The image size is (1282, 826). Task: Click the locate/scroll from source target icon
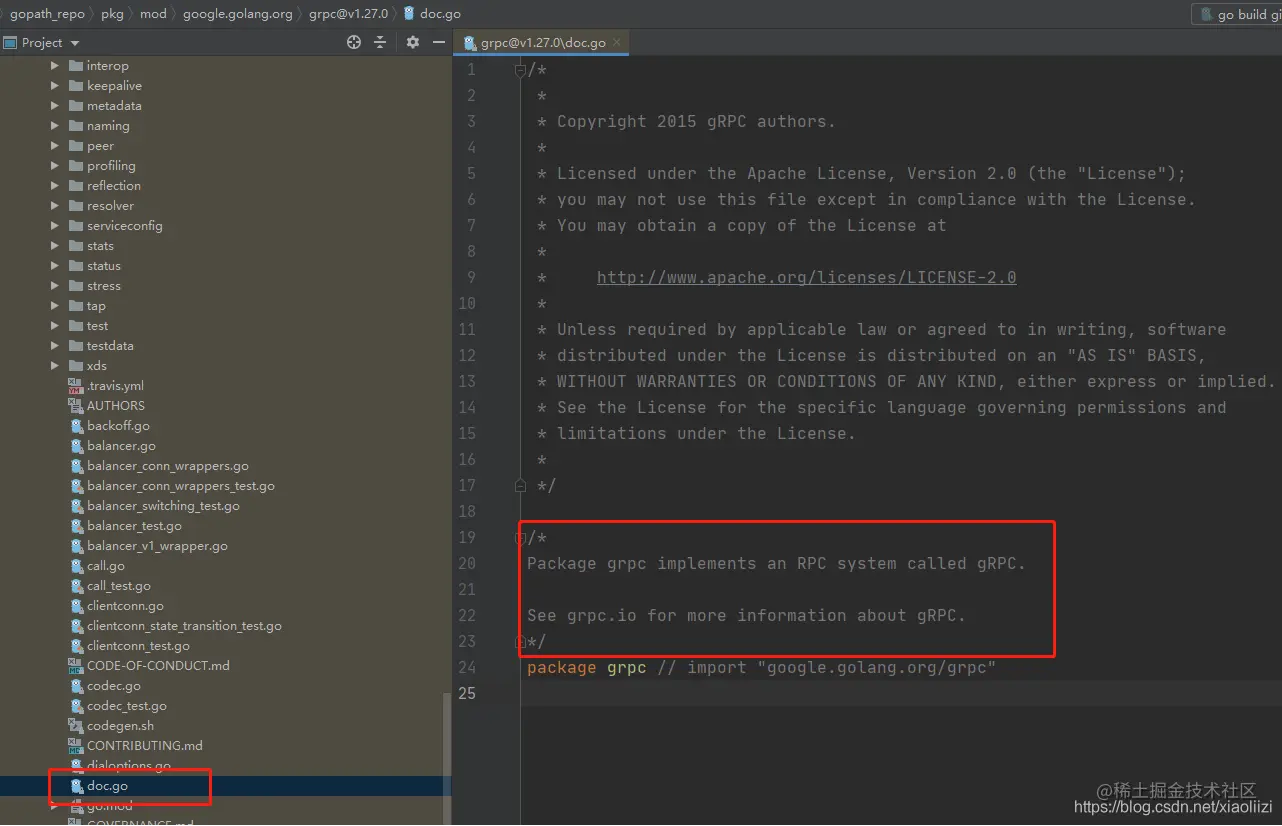coord(353,42)
